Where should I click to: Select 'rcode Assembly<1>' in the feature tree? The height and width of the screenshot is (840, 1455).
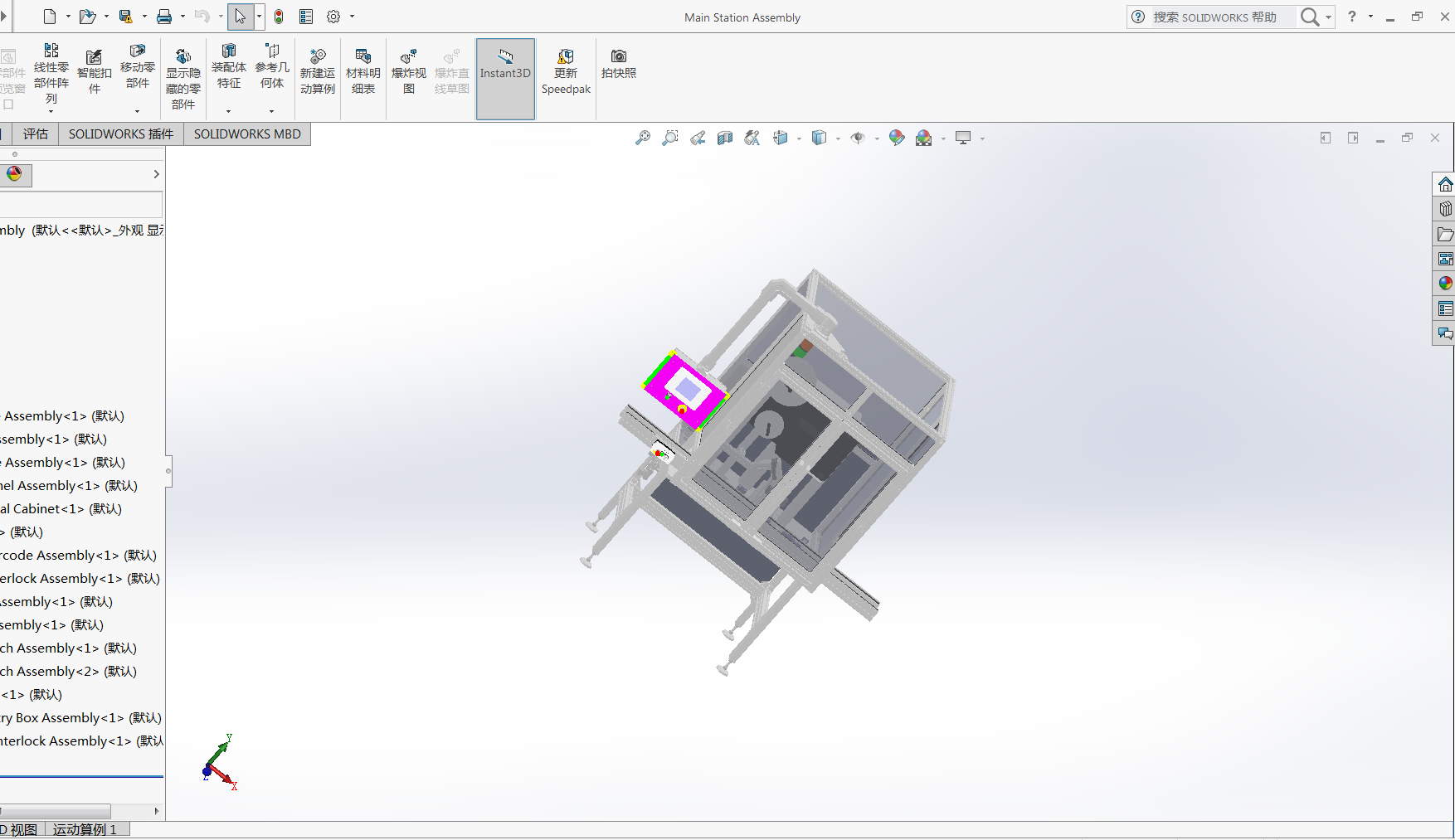click(79, 556)
